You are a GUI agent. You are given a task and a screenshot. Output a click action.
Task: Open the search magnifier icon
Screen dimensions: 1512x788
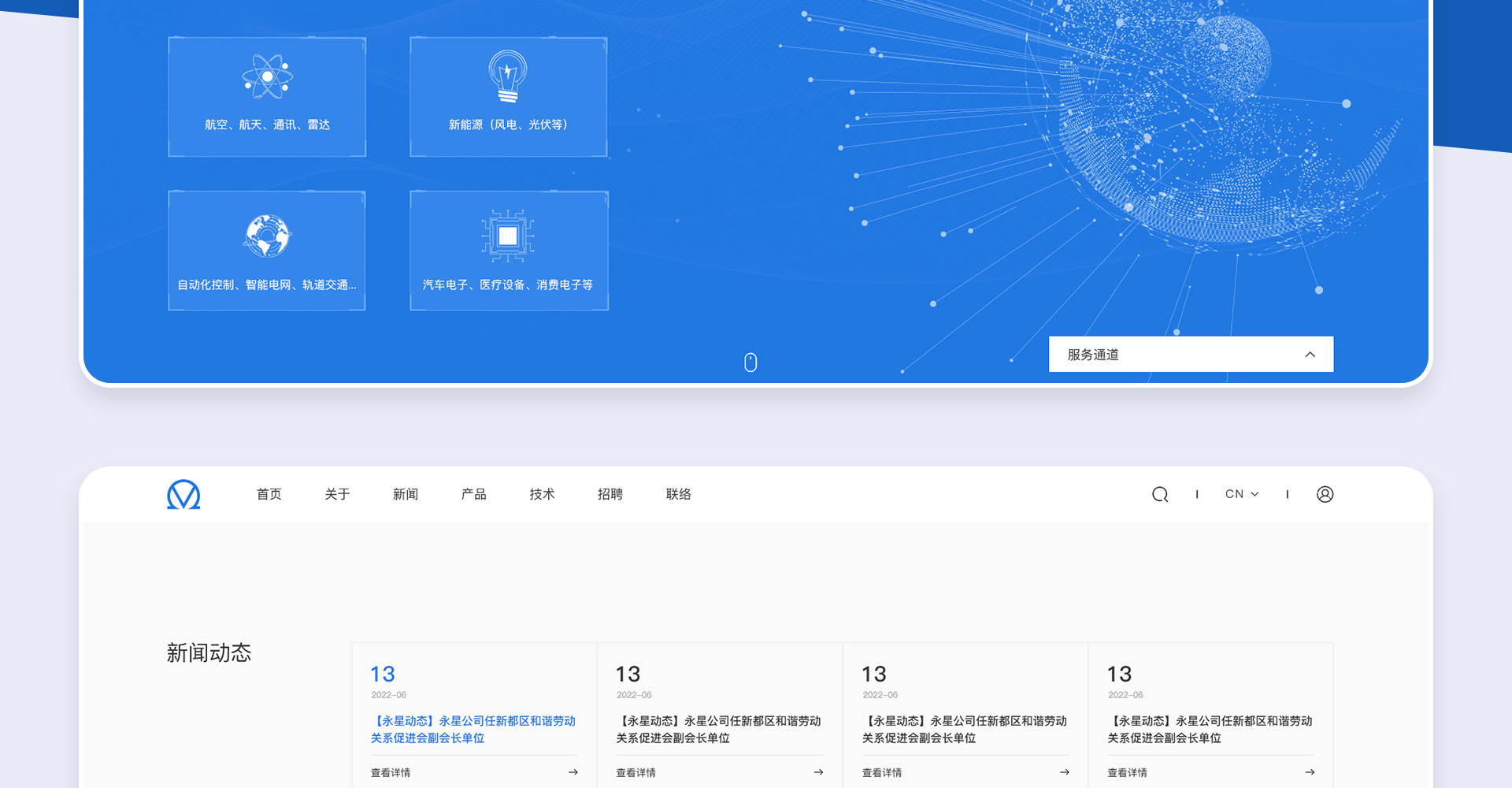(x=1159, y=494)
